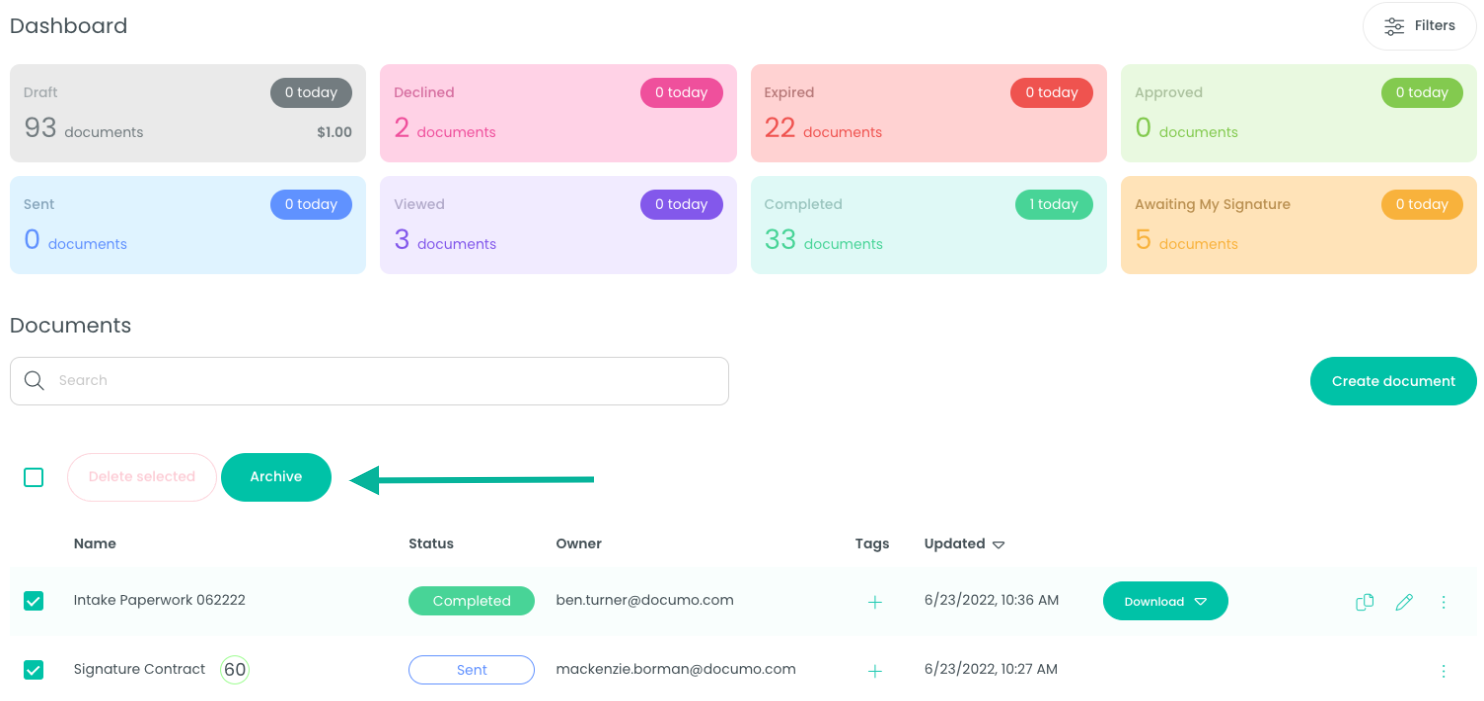Toggle the select-all checkbox above the document list

(x=33, y=477)
